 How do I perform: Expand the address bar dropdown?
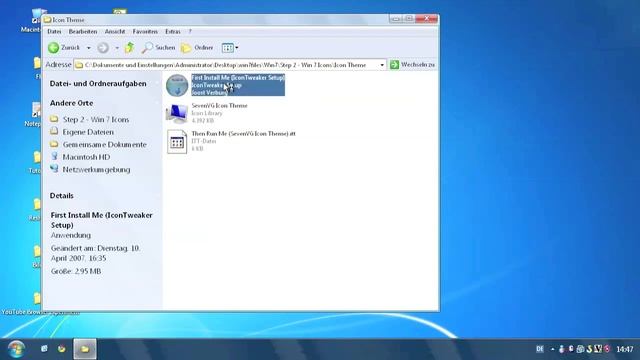(x=382, y=65)
